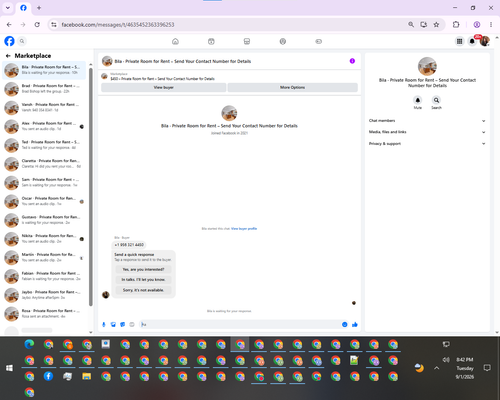
Task: Open the Chrome profile icon
Action: pos(477,25)
